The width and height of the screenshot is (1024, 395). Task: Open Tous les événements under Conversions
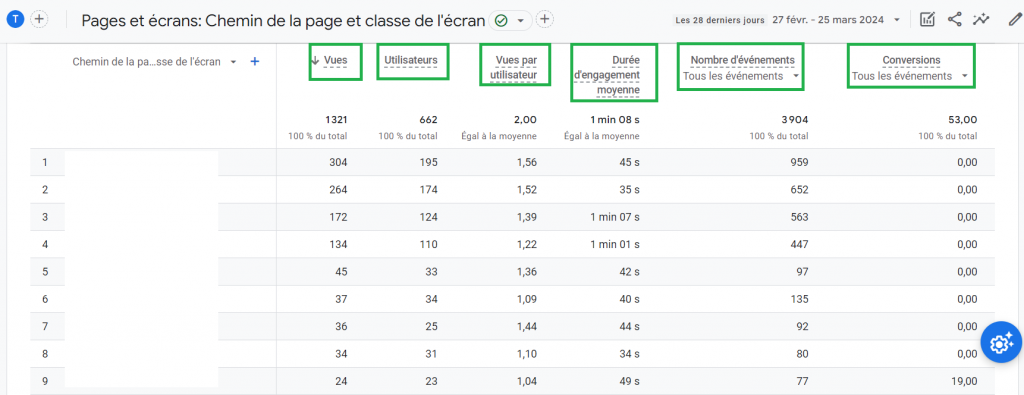(910, 76)
